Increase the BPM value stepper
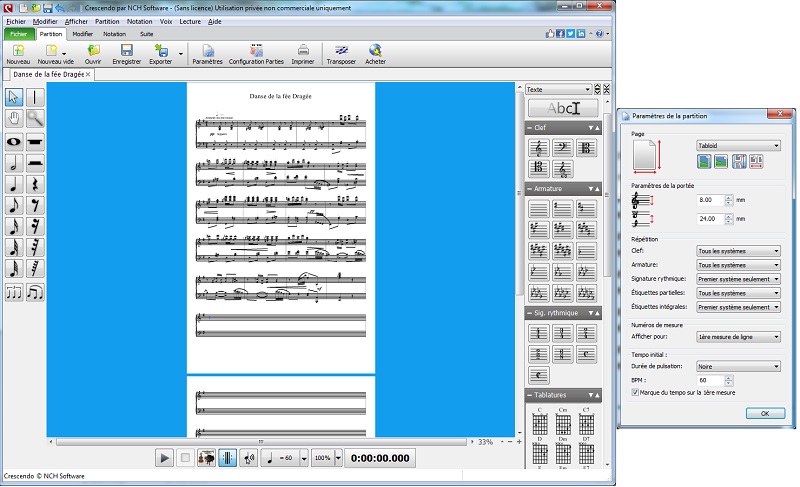This screenshot has height=487, width=800. coord(729,378)
